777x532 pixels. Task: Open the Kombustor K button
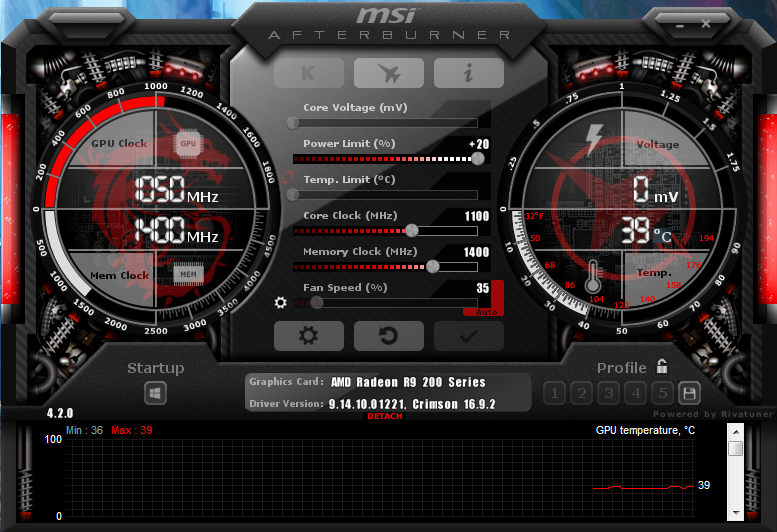click(309, 73)
